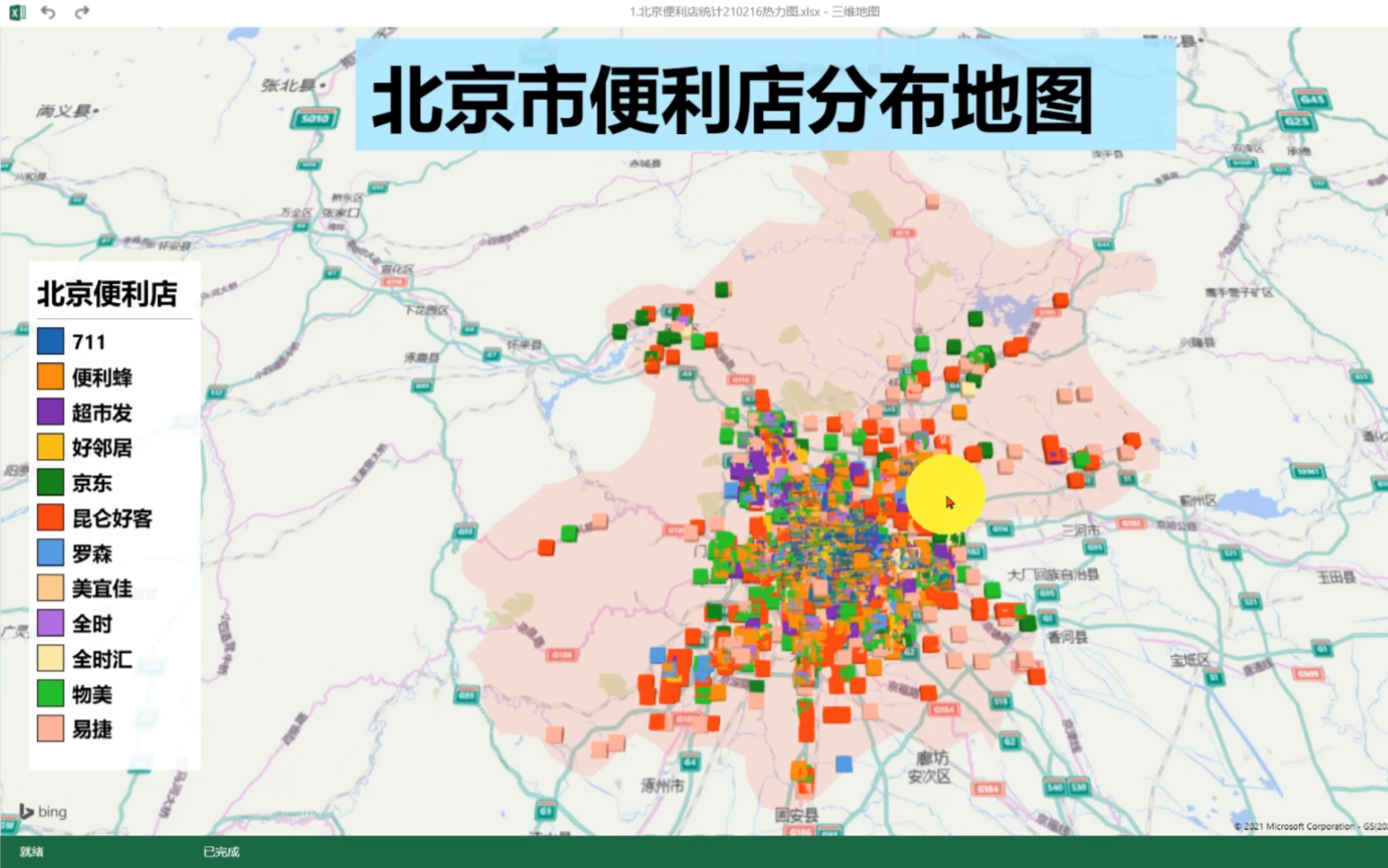Redo the last action
Screen dimensions: 1388x868
[x=82, y=12]
